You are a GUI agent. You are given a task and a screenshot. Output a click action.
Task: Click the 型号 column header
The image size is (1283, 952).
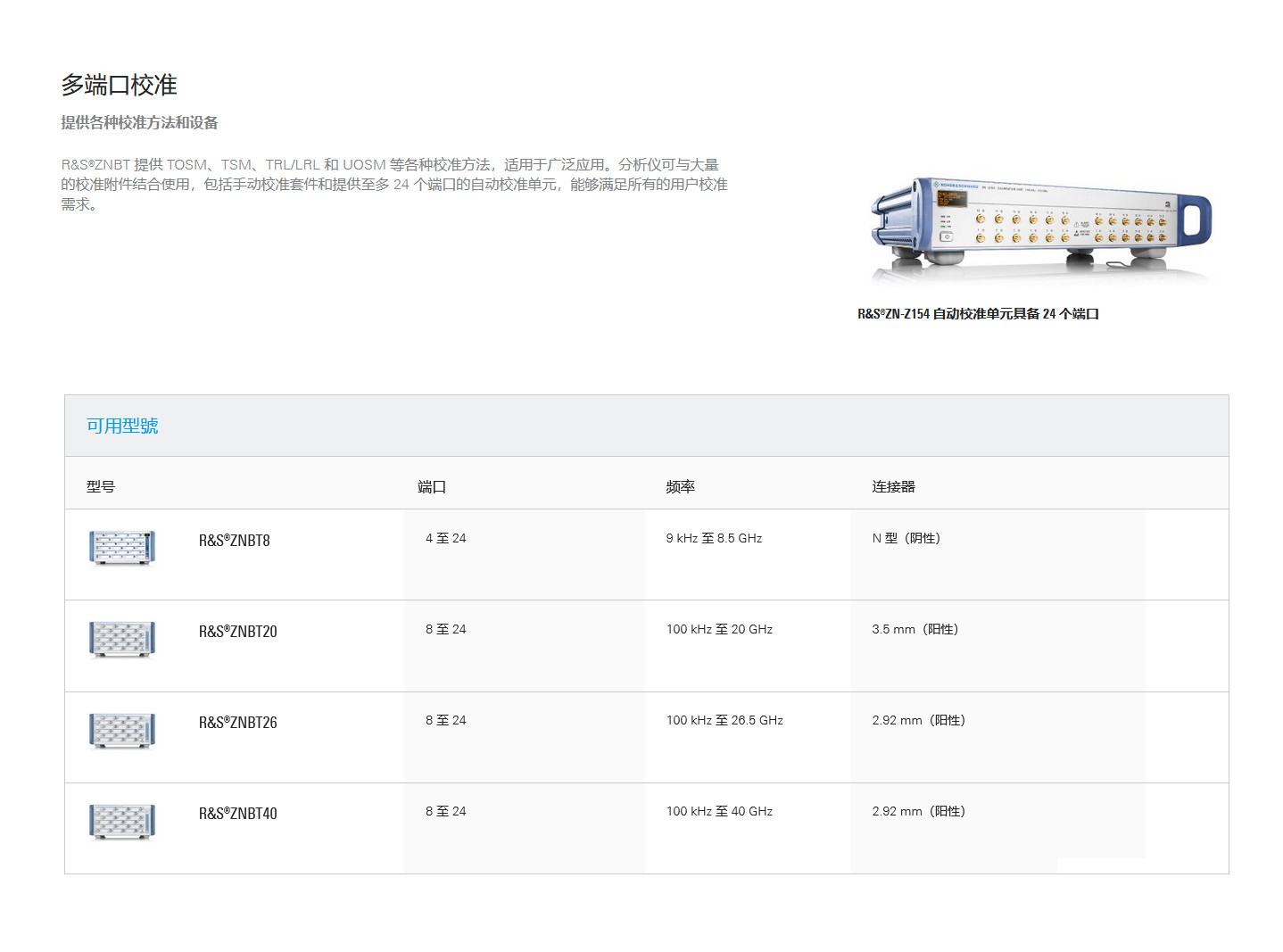pos(101,487)
